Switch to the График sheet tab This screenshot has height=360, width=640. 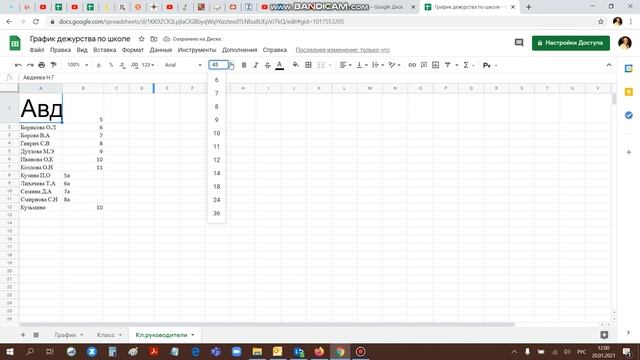(x=65, y=335)
